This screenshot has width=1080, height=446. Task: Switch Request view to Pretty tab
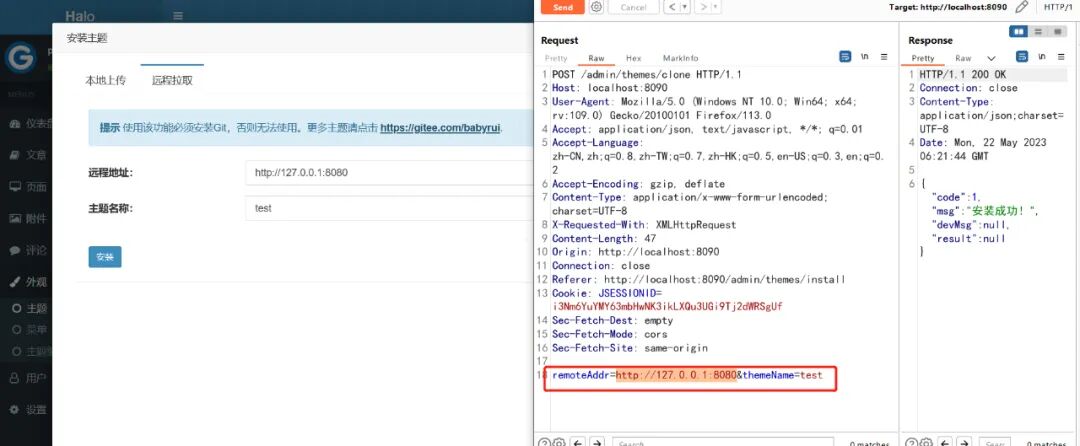[x=556, y=59]
